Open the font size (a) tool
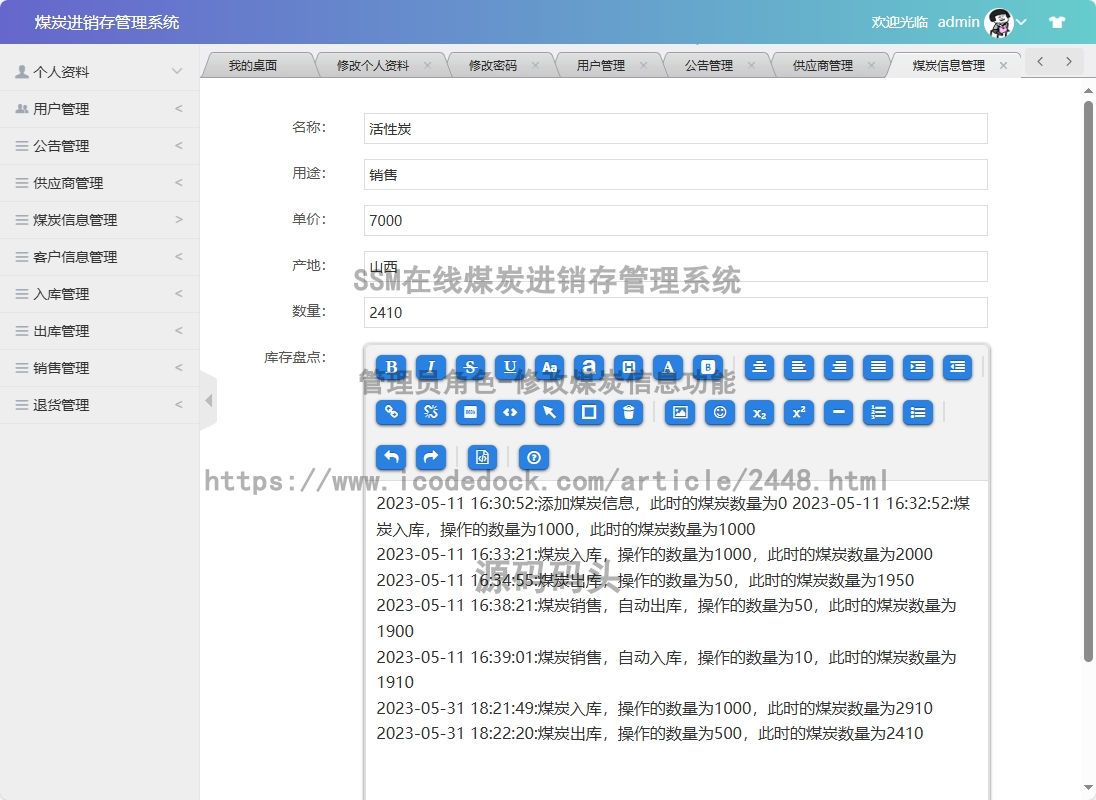 [589, 367]
